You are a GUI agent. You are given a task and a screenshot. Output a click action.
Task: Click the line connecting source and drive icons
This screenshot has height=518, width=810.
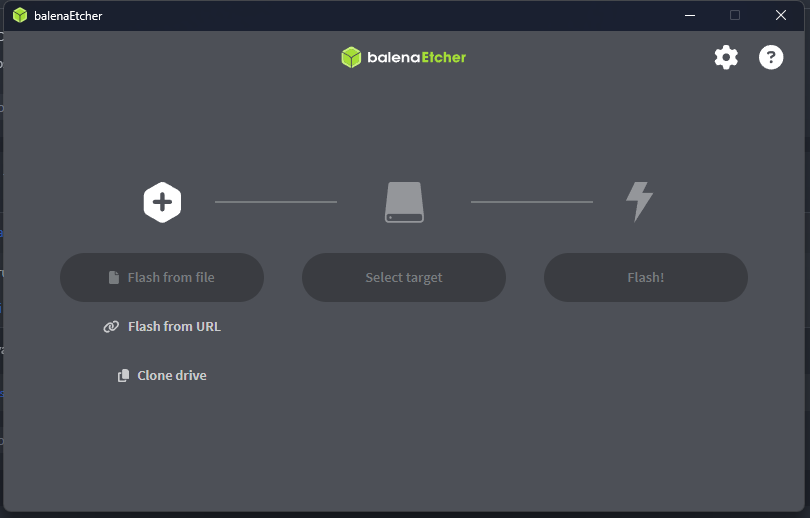tap(276, 202)
